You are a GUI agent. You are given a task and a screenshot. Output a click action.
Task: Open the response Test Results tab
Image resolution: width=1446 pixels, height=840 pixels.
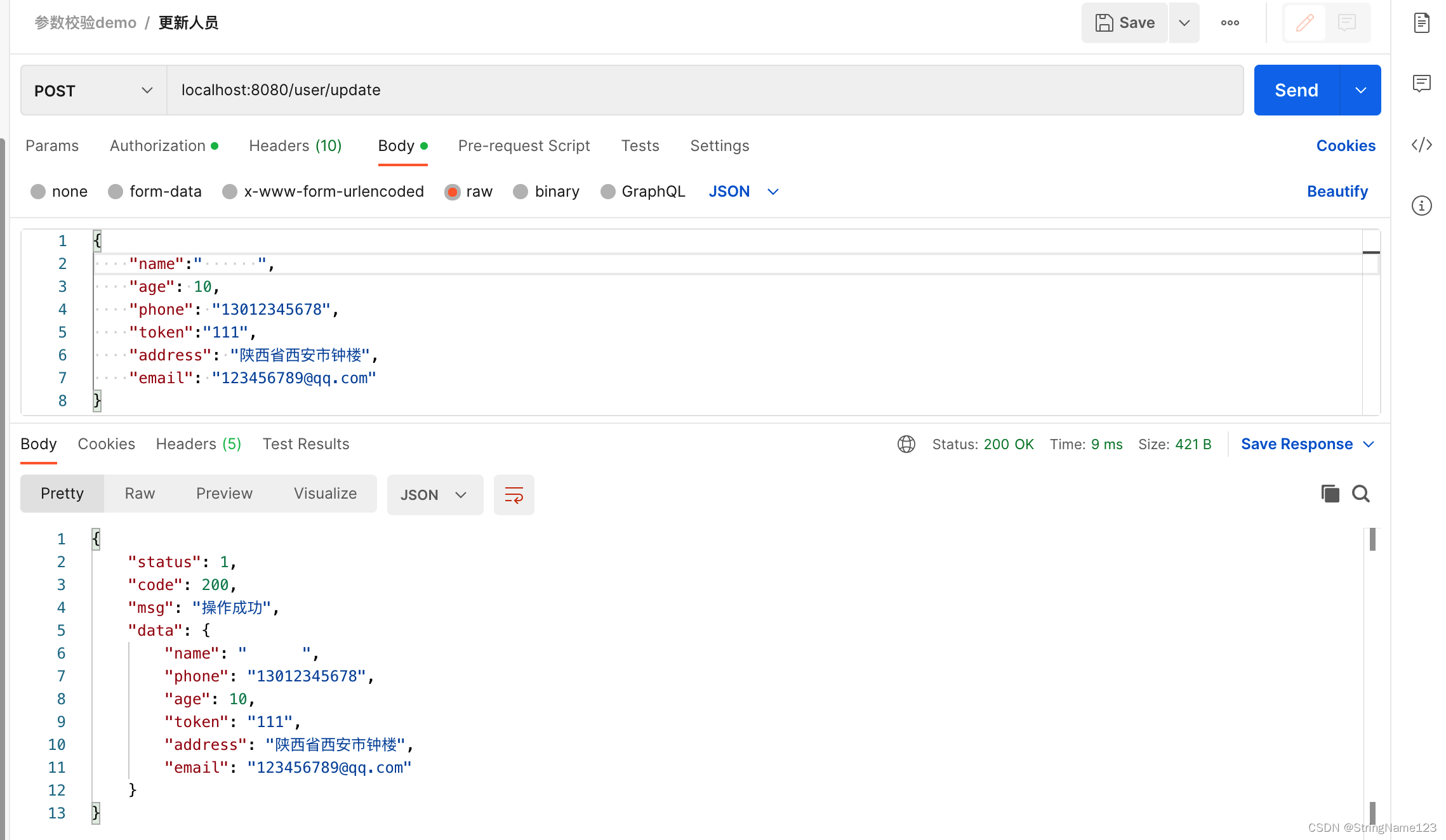[x=305, y=444]
